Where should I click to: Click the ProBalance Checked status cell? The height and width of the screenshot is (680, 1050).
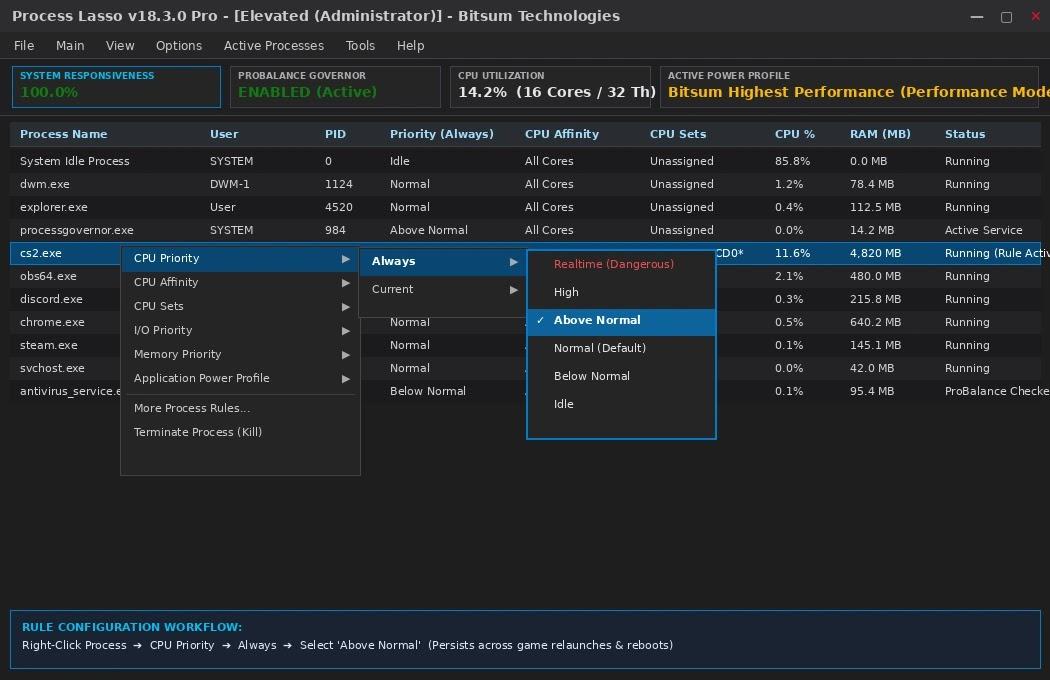997,391
